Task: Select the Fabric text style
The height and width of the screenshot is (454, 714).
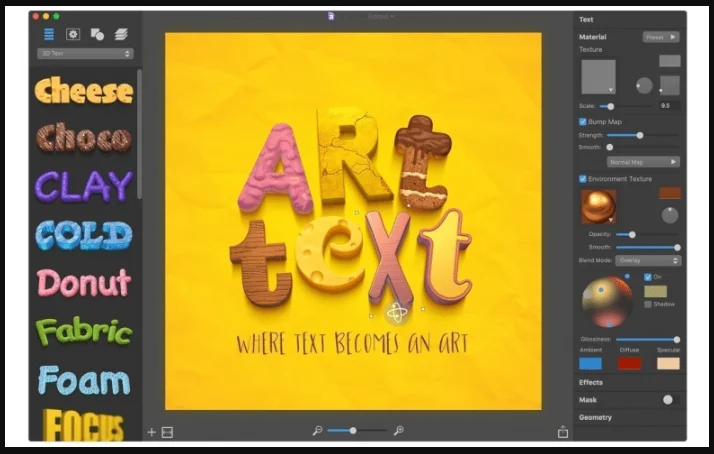Action: click(x=84, y=331)
